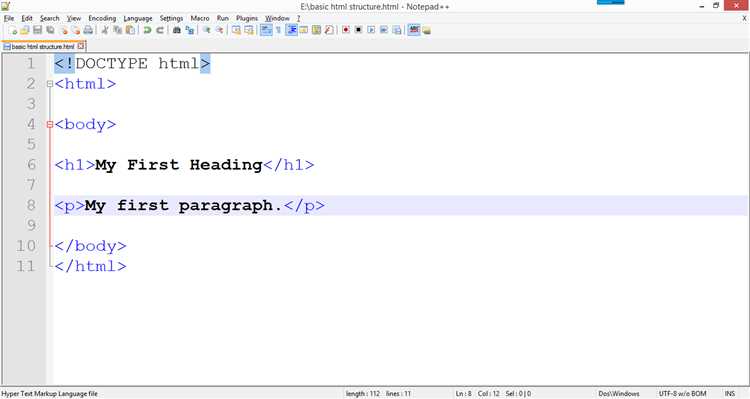Open the Encoding menu
This screenshot has height=399, width=750.
coord(102,18)
